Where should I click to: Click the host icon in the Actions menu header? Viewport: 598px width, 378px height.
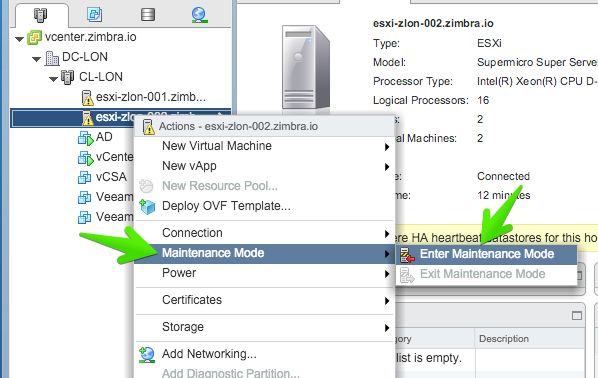148,127
